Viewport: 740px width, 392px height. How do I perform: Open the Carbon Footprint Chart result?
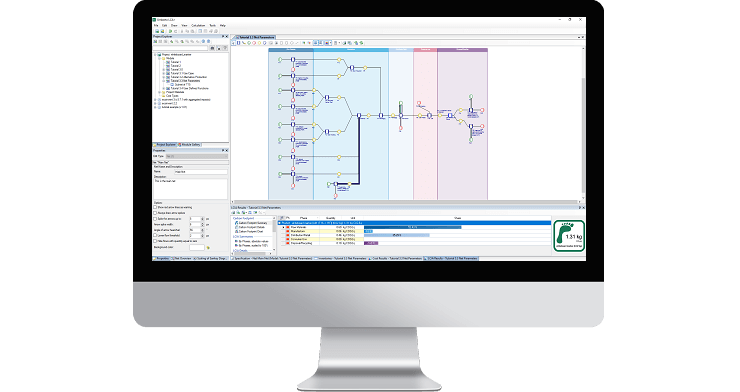pos(250,232)
